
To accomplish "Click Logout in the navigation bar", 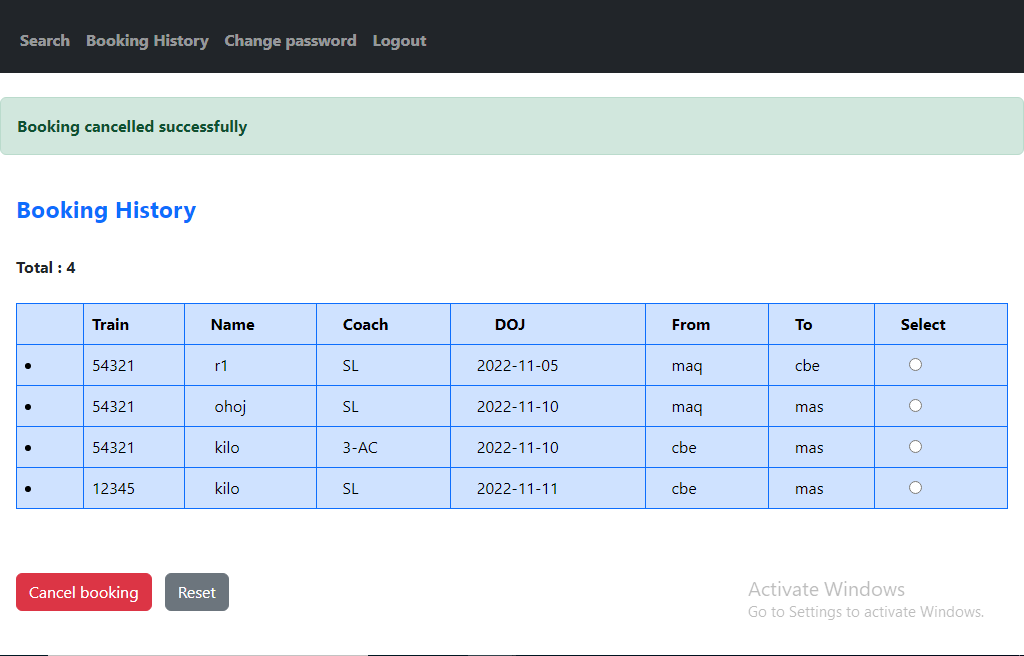I will 399,41.
